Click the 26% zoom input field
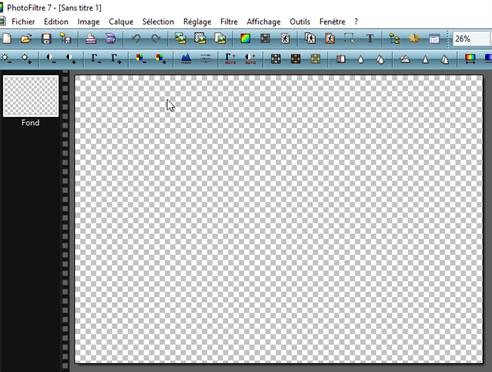This screenshot has width=492, height=372. (x=471, y=39)
